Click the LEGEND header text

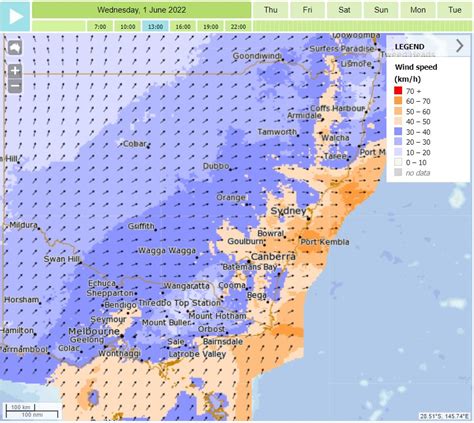click(x=410, y=47)
